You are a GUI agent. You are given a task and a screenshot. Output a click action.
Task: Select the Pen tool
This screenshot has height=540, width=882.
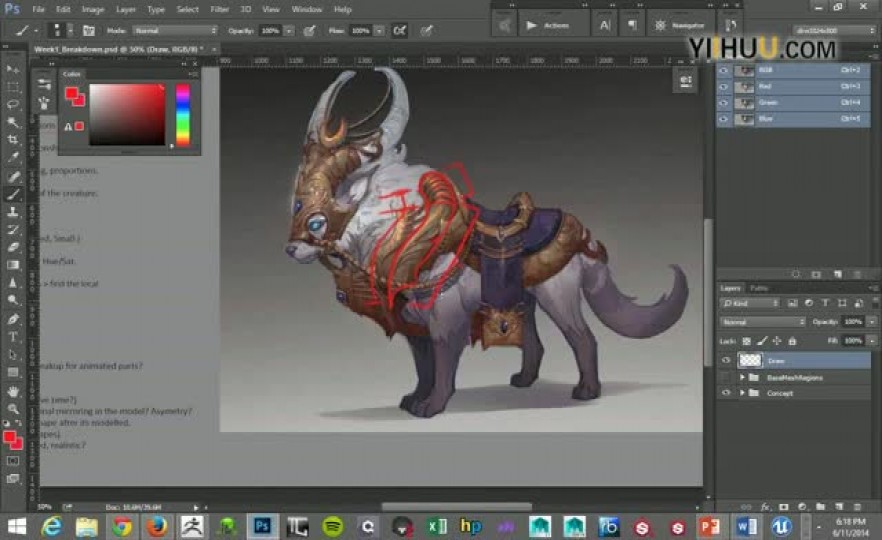point(12,319)
